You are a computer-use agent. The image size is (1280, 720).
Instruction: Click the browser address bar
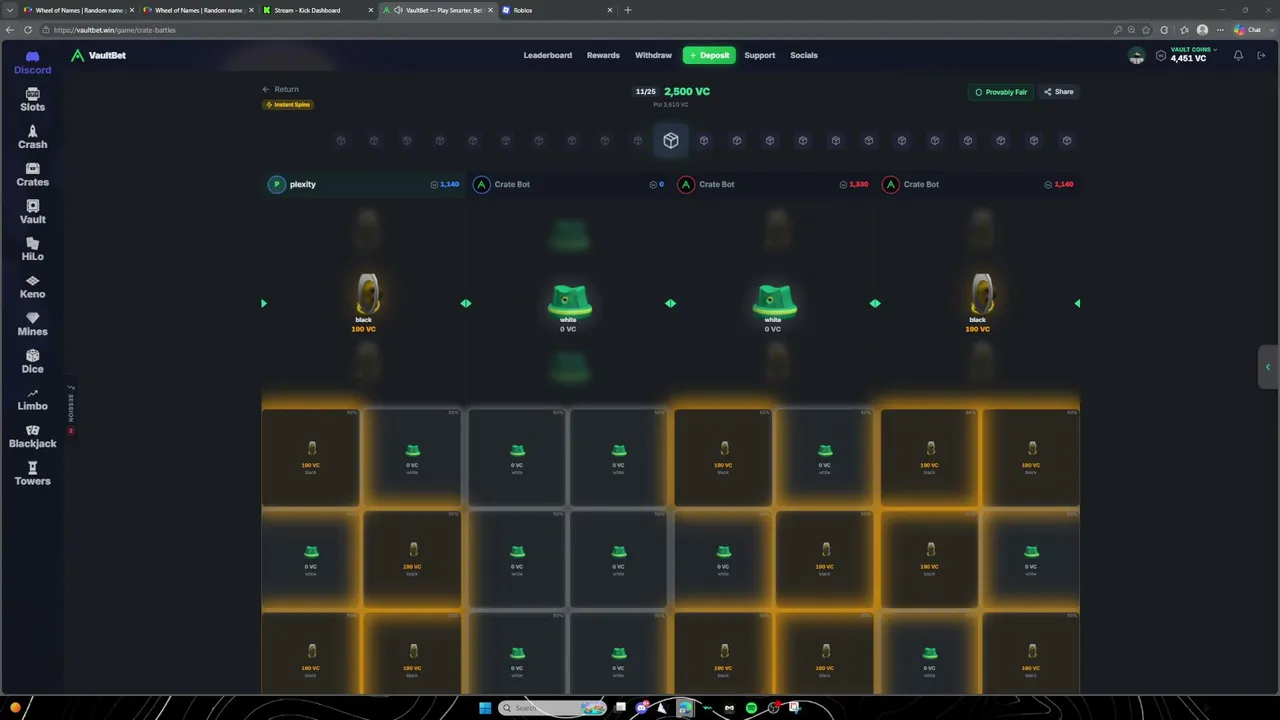580,30
